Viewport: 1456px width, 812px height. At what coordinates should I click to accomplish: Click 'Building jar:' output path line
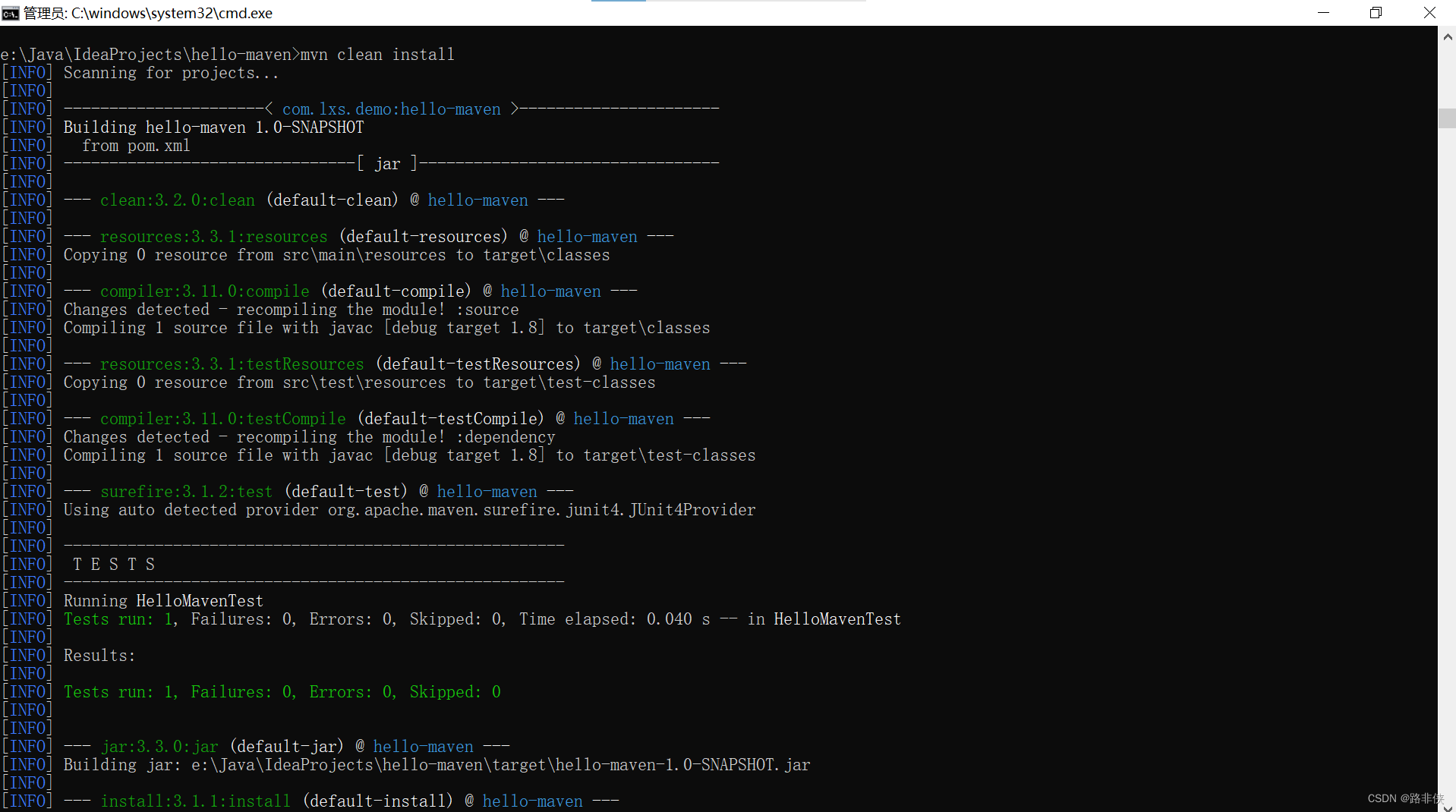pos(436,765)
